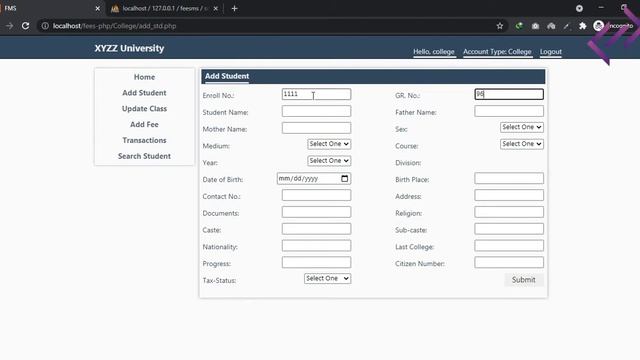Click the Last College input
Screen dimensions: 640x360
pyautogui.click(x=509, y=245)
